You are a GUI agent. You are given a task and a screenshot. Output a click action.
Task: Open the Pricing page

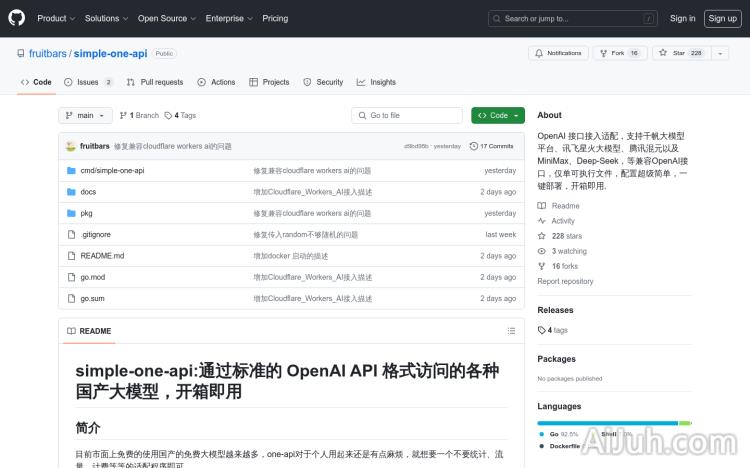275,18
